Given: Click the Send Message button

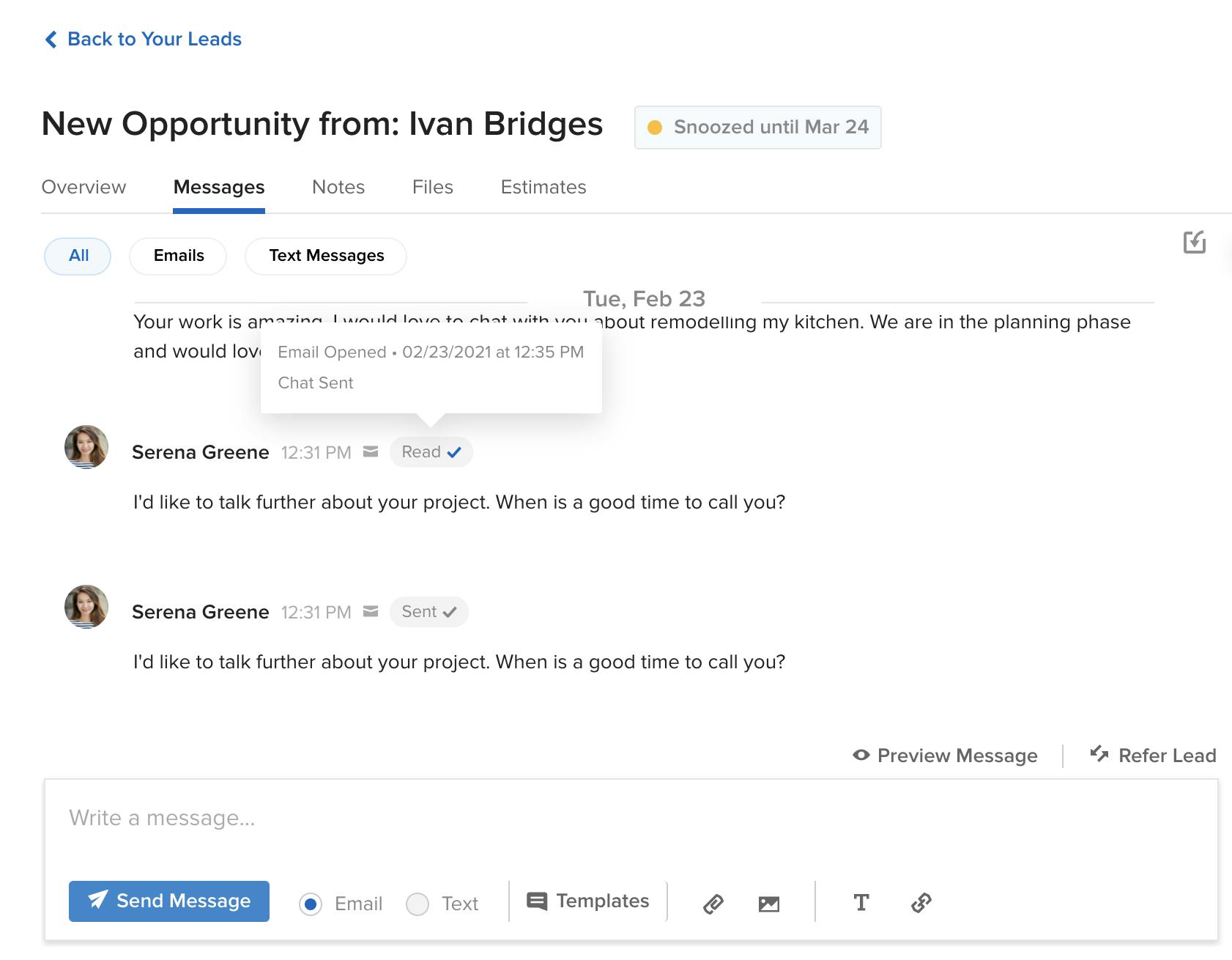Looking at the screenshot, I should (x=169, y=901).
